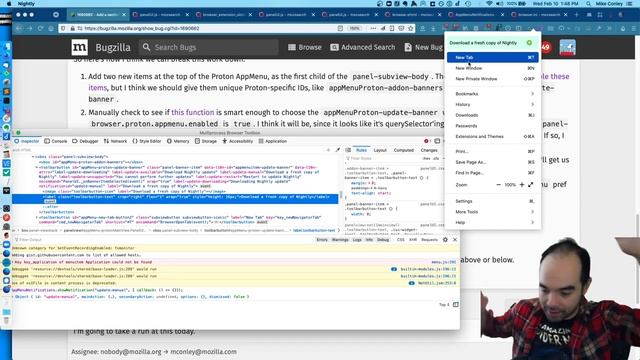Click the eyedropper icon in Inspector markup toolbar
The height and width of the screenshot is (360, 640).
338,150
